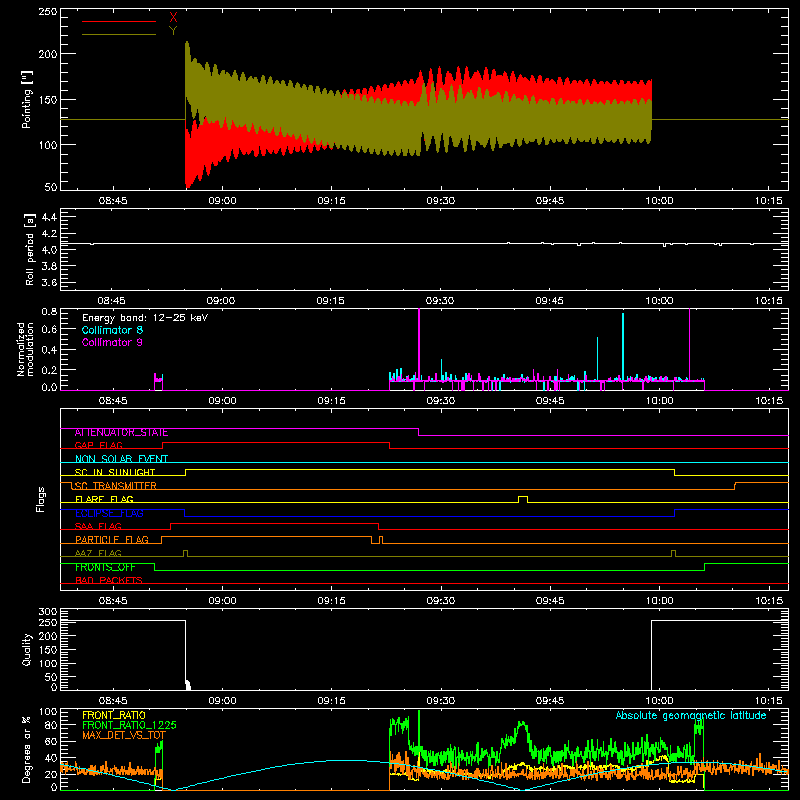Image resolution: width=800 pixels, height=800 pixels.
Task: Click the Degrees or % axis title
Action: pos(27,749)
